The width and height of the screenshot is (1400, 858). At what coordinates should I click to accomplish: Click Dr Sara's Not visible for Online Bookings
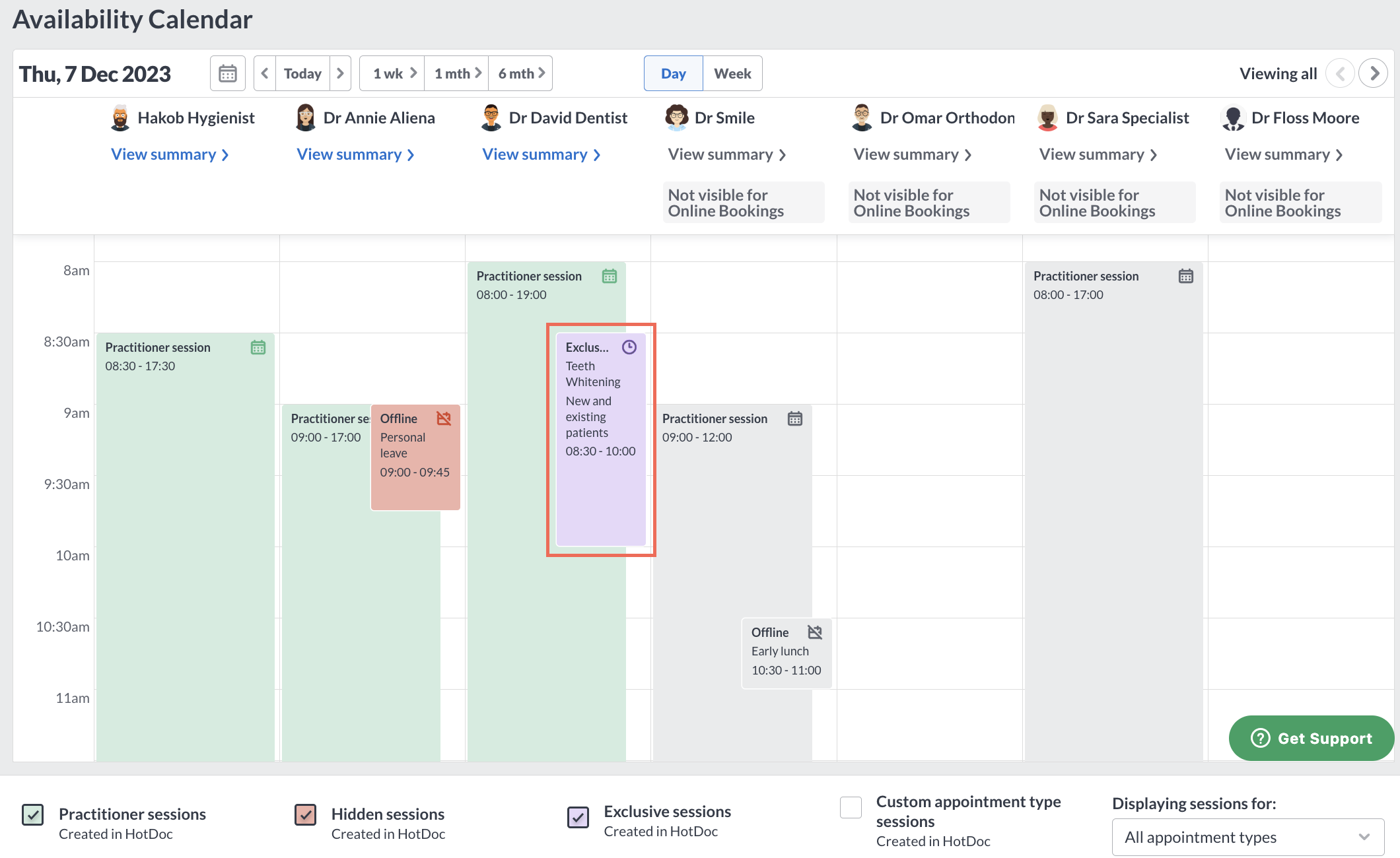click(1115, 203)
